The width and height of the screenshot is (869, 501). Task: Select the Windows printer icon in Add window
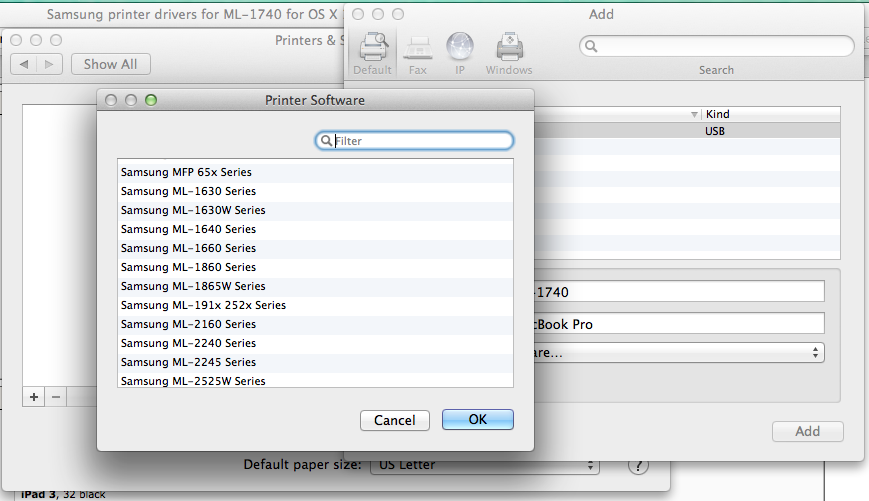click(509, 48)
